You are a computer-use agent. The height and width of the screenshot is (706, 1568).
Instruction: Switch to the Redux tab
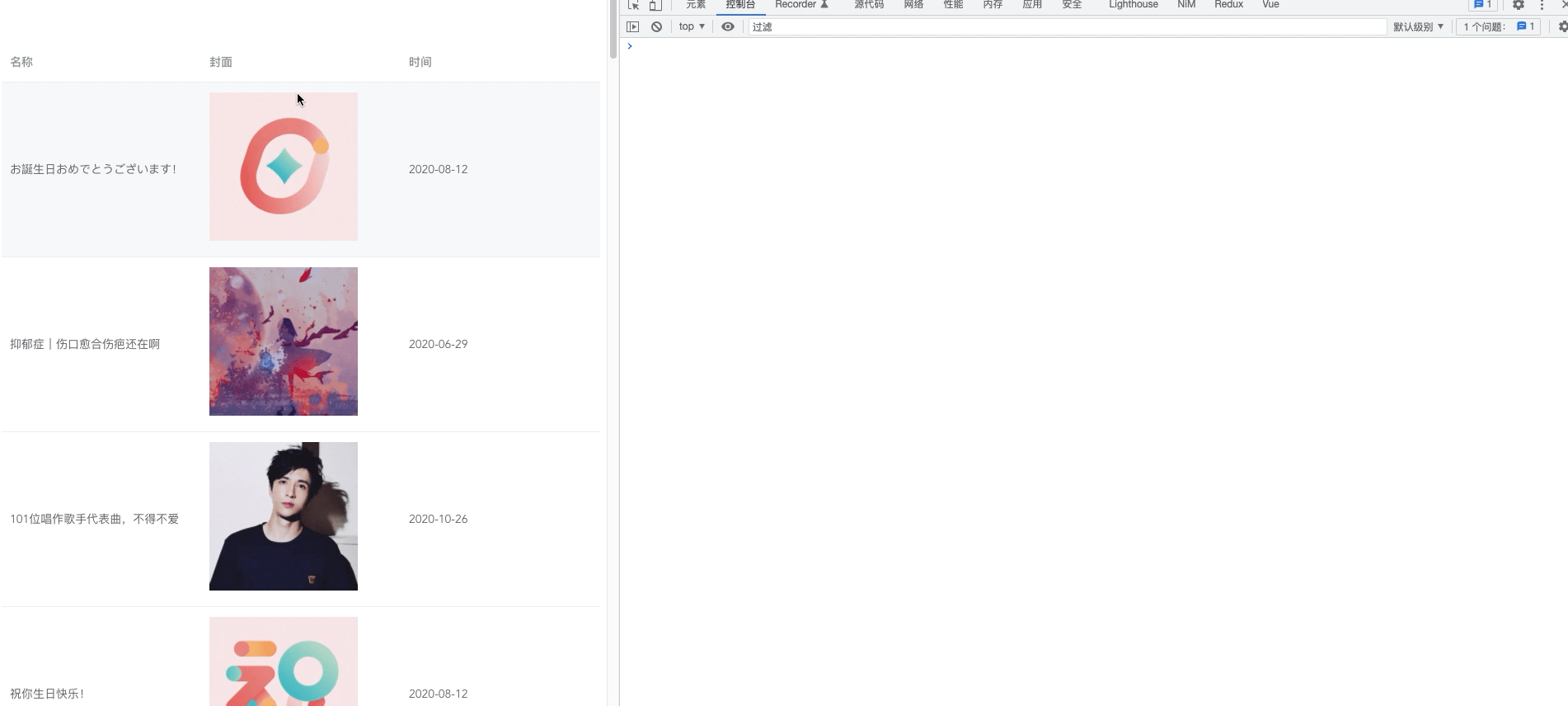tap(1228, 5)
